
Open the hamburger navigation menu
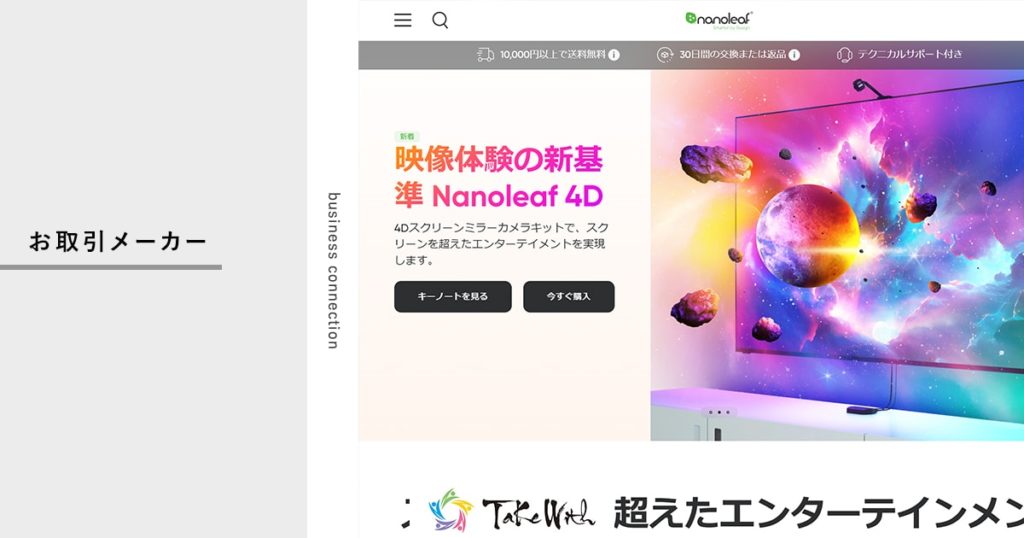coord(402,20)
